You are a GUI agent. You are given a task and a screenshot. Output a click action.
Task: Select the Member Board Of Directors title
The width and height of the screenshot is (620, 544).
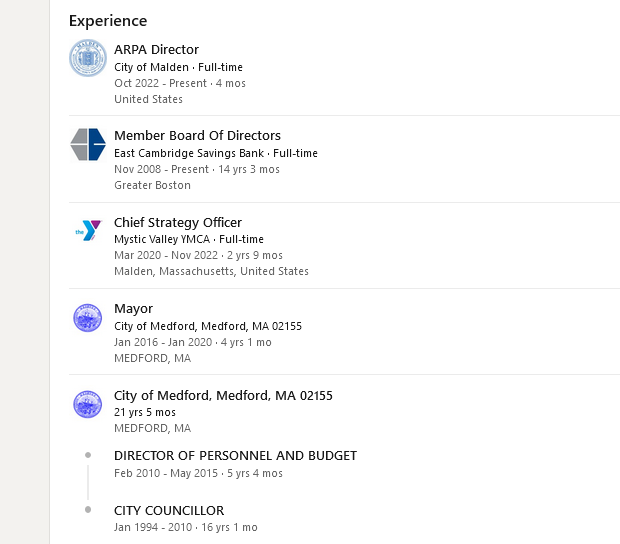(197, 136)
